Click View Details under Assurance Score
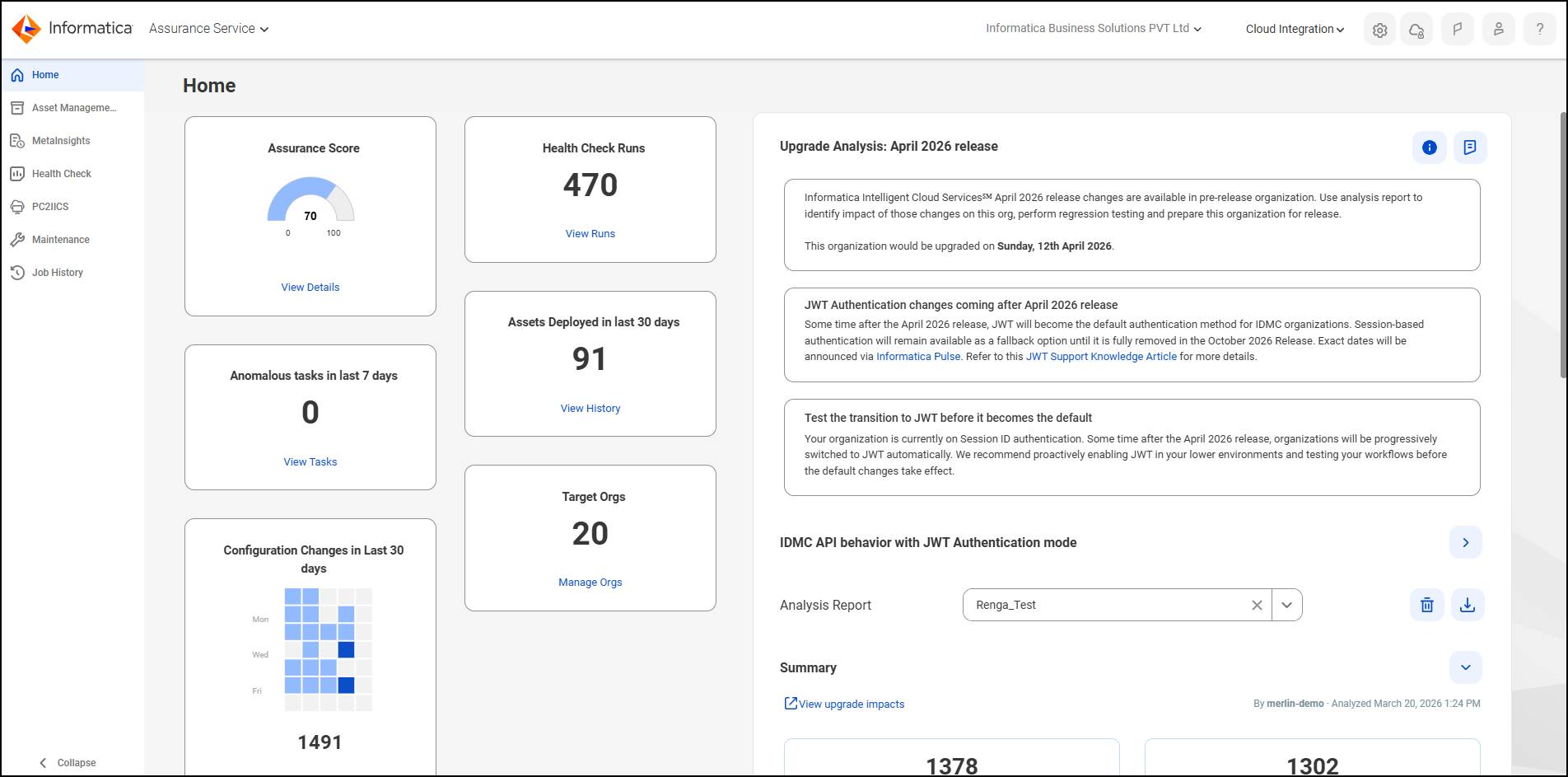 pyautogui.click(x=310, y=288)
